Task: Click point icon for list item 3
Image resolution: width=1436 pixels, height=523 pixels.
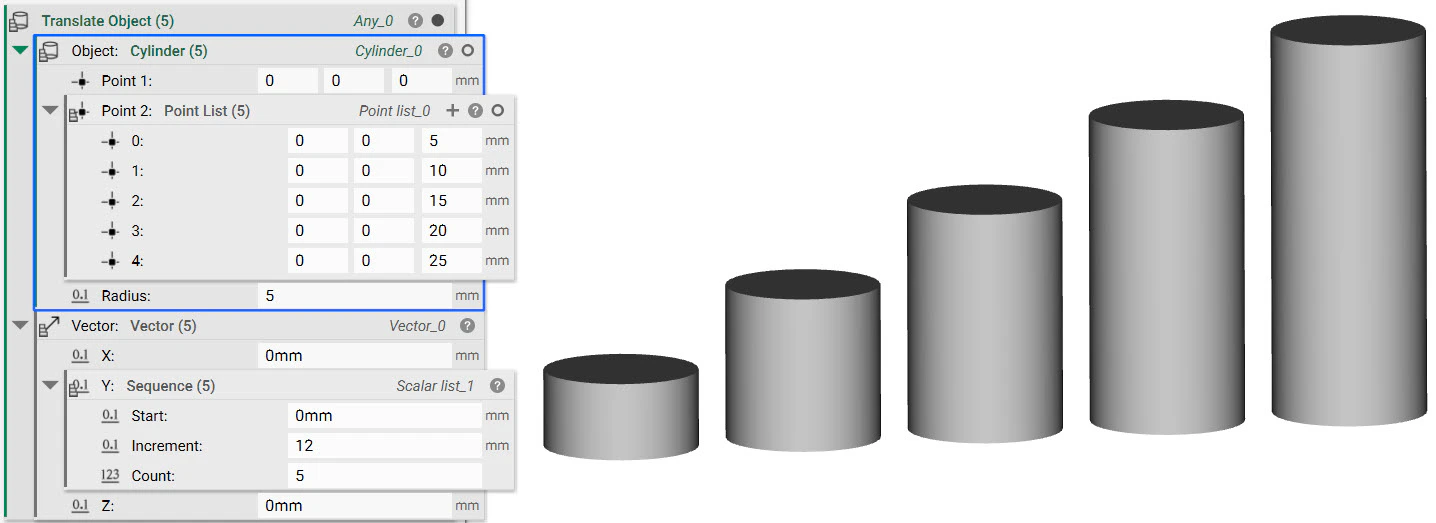Action: 111,231
